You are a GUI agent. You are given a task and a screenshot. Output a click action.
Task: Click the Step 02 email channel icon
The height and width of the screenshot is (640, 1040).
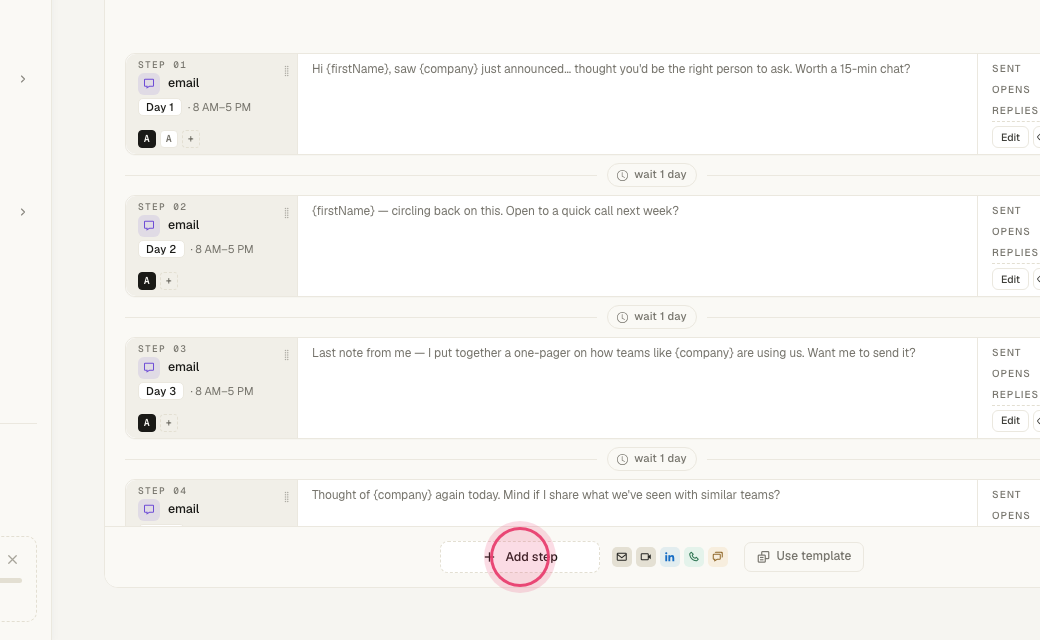(149, 225)
